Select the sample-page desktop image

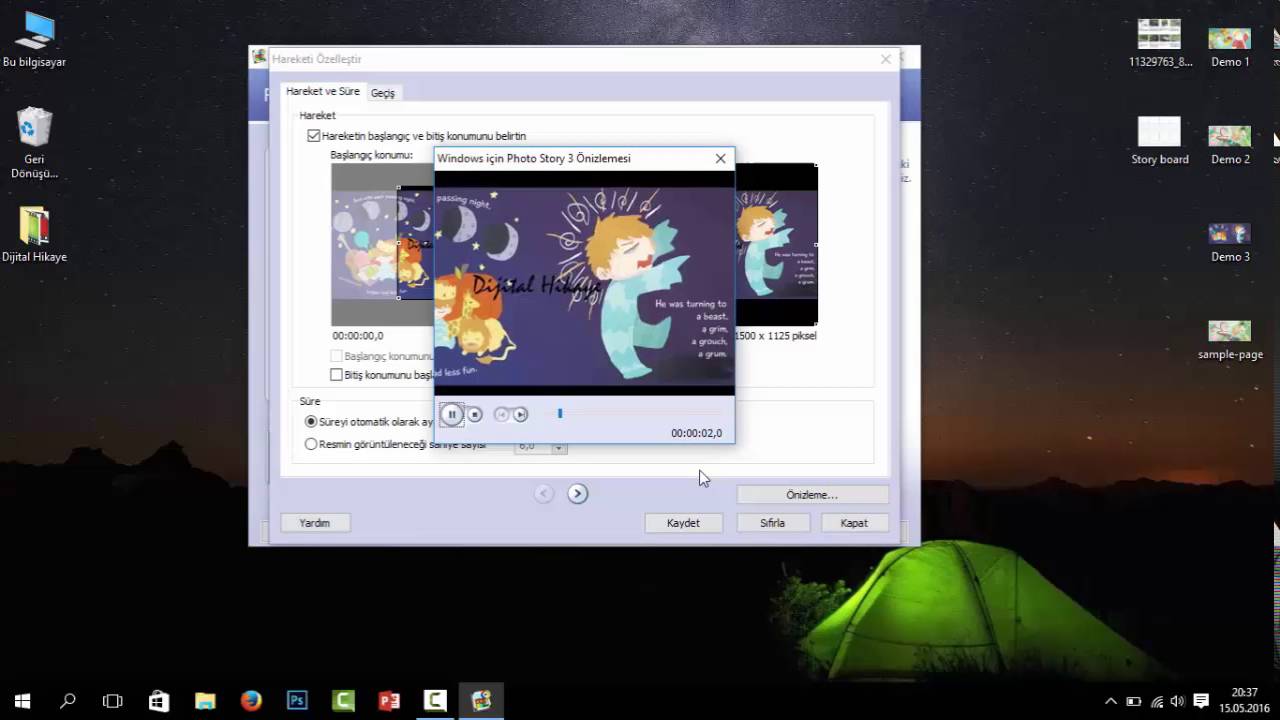[1230, 339]
